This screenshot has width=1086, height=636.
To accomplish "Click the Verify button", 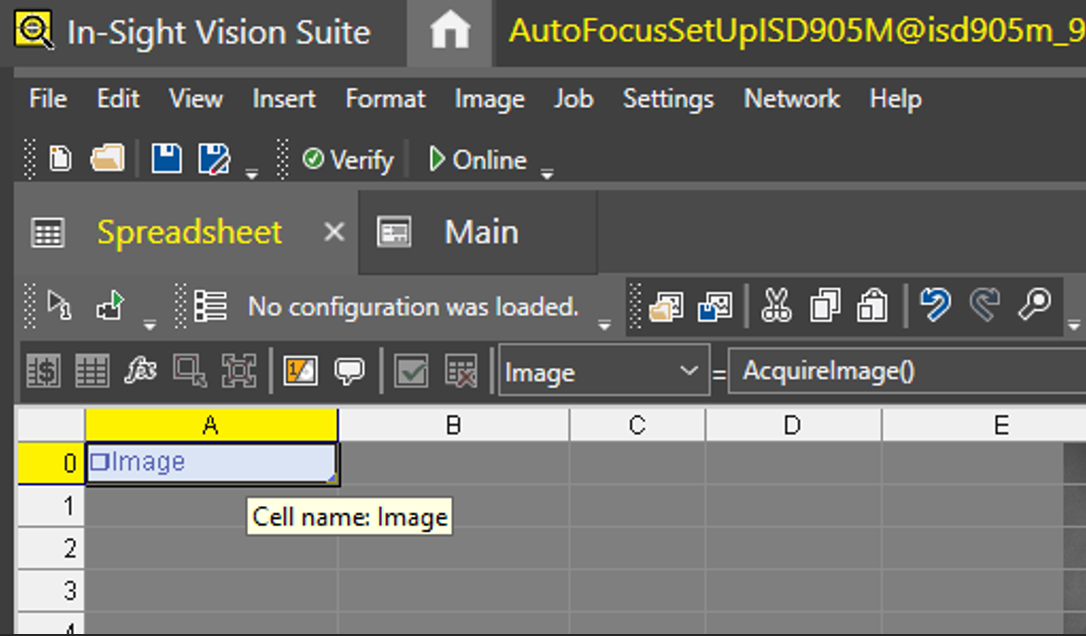I will click(348, 160).
